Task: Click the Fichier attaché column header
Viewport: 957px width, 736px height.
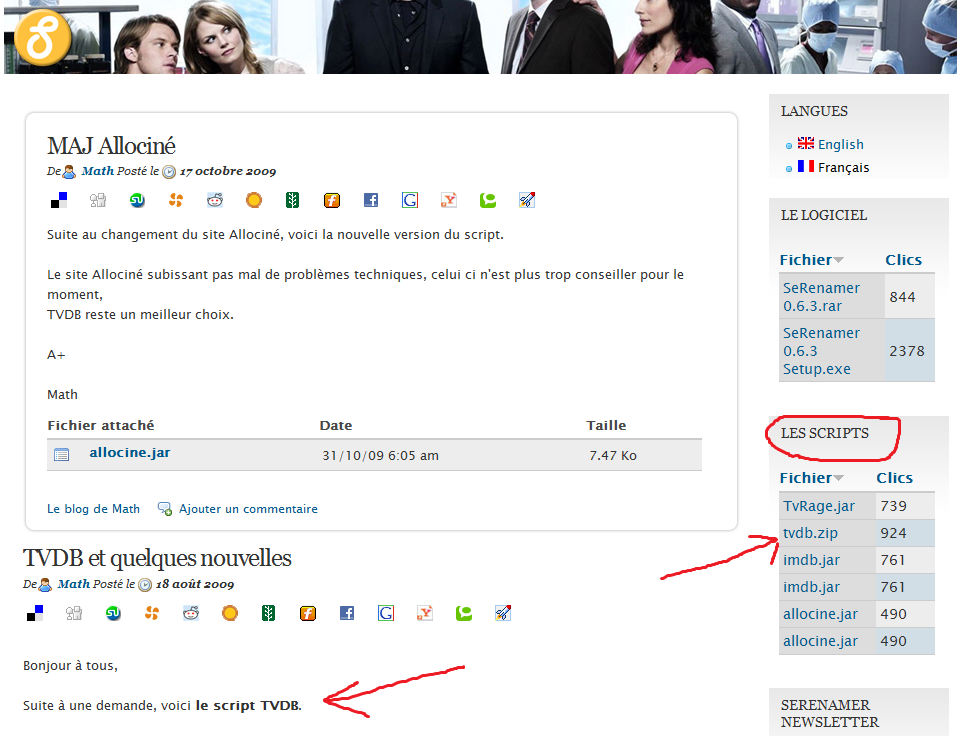Action: [101, 425]
